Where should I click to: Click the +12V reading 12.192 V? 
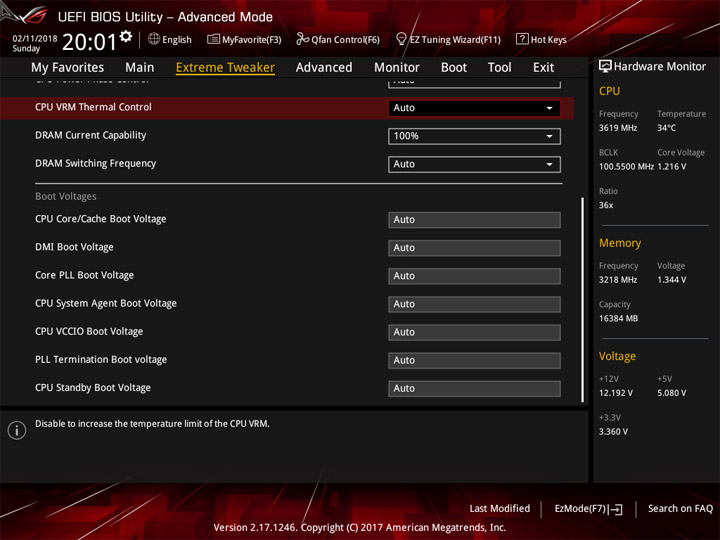point(615,393)
